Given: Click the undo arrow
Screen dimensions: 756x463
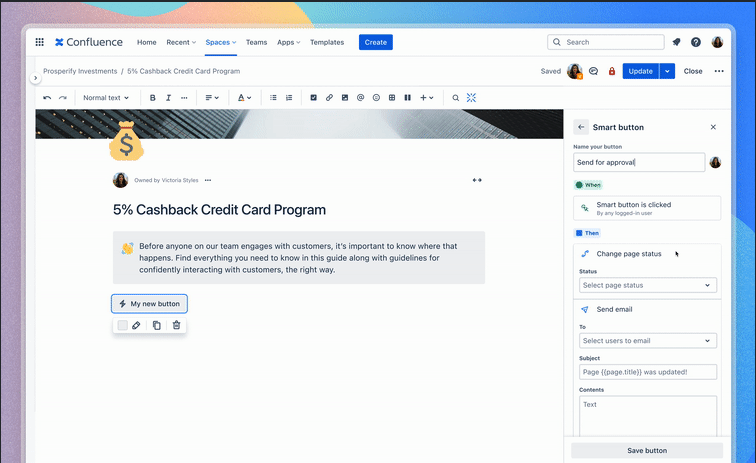Looking at the screenshot, I should (x=47, y=97).
